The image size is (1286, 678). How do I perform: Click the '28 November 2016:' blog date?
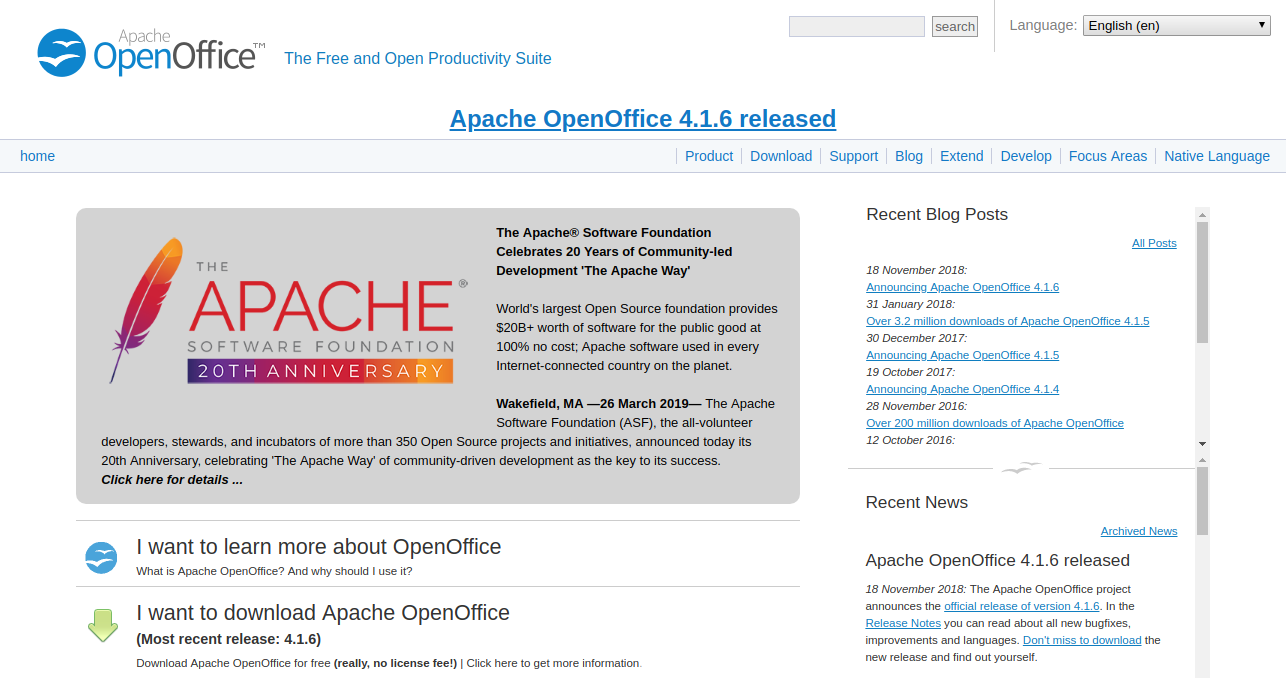(x=917, y=406)
